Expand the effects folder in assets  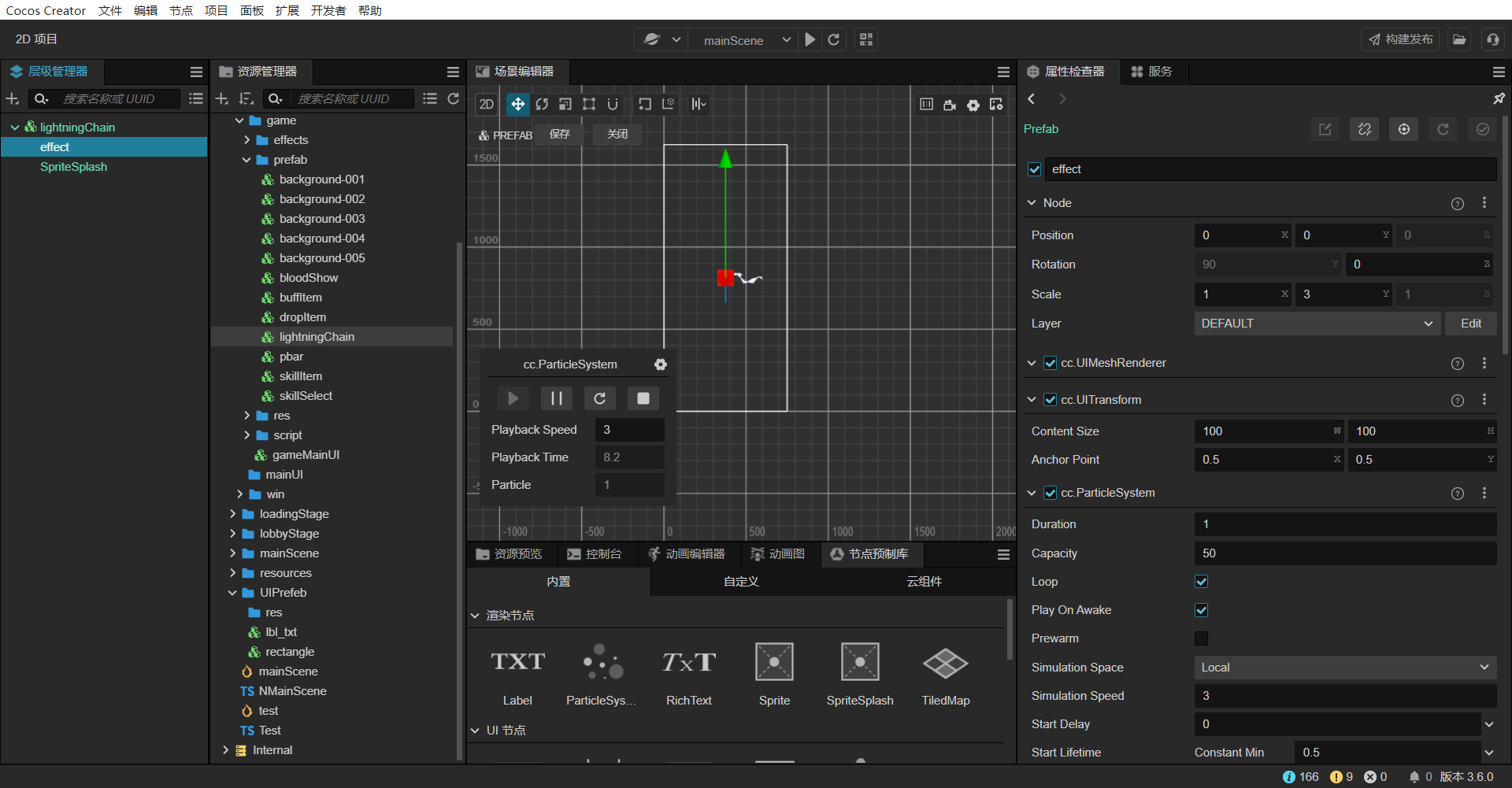[x=246, y=140]
